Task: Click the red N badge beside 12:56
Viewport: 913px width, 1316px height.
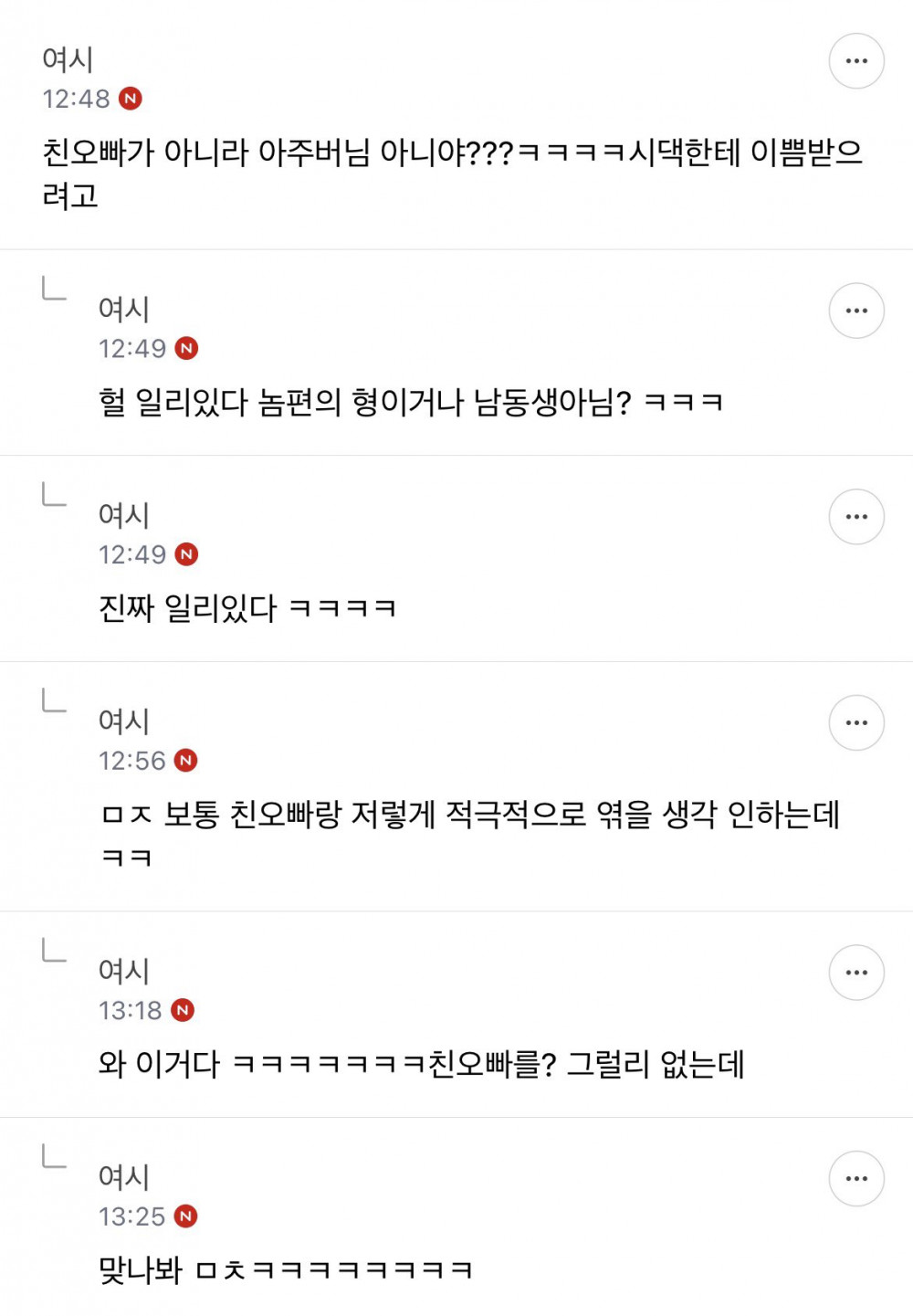Action: coord(186,761)
